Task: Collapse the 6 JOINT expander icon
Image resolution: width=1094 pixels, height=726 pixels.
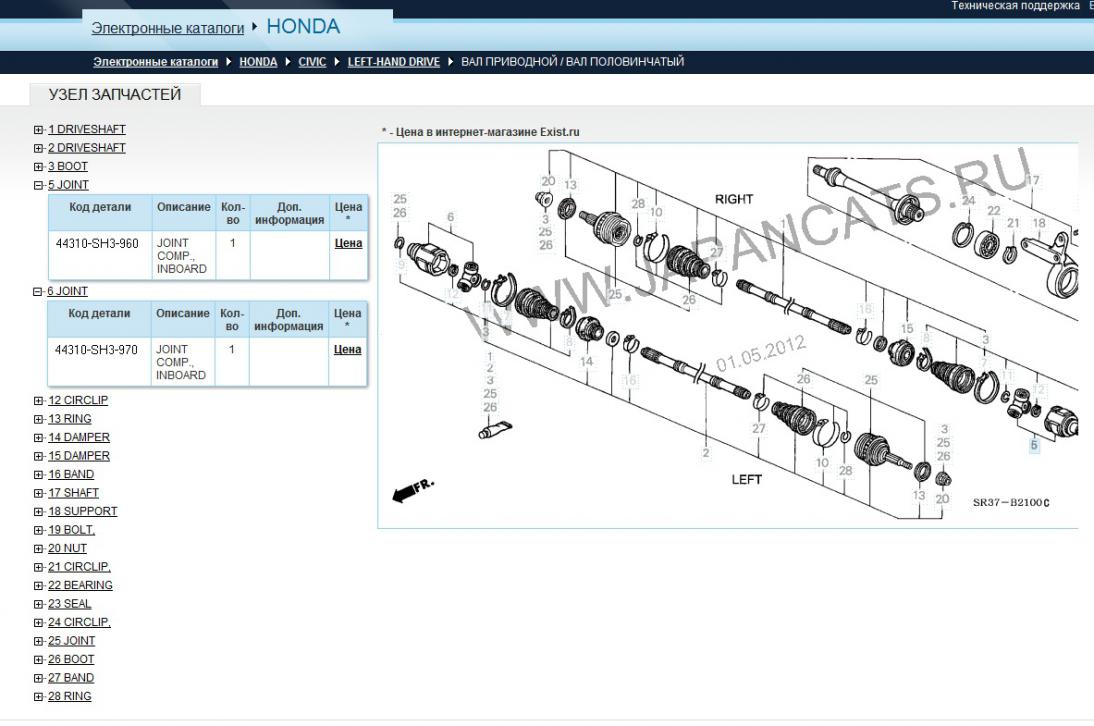Action: [x=38, y=292]
